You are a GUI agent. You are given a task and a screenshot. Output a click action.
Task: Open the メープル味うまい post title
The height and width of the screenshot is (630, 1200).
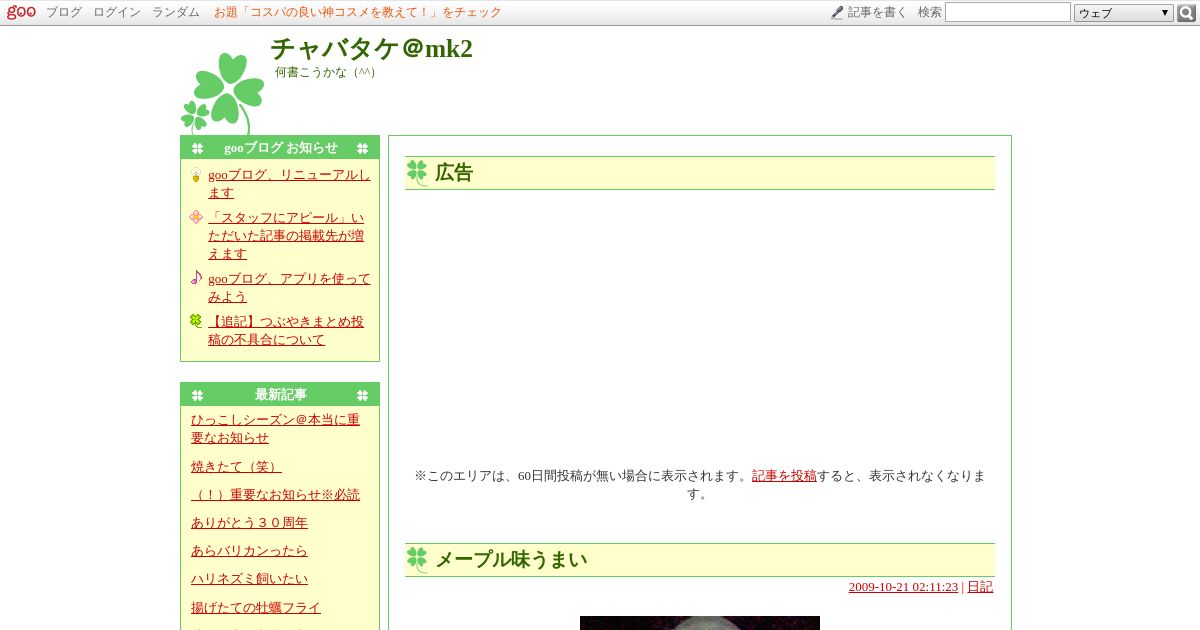pyautogui.click(x=511, y=560)
